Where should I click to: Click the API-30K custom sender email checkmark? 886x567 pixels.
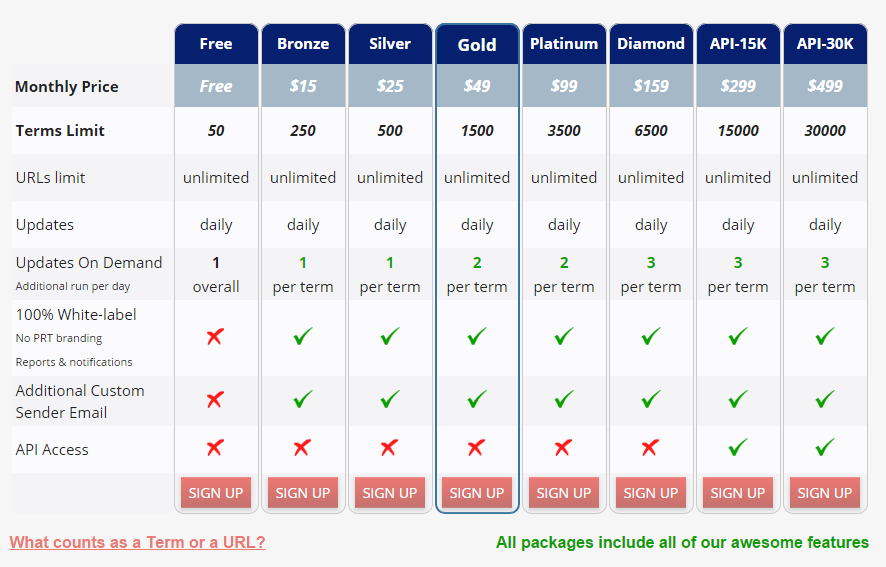point(825,399)
